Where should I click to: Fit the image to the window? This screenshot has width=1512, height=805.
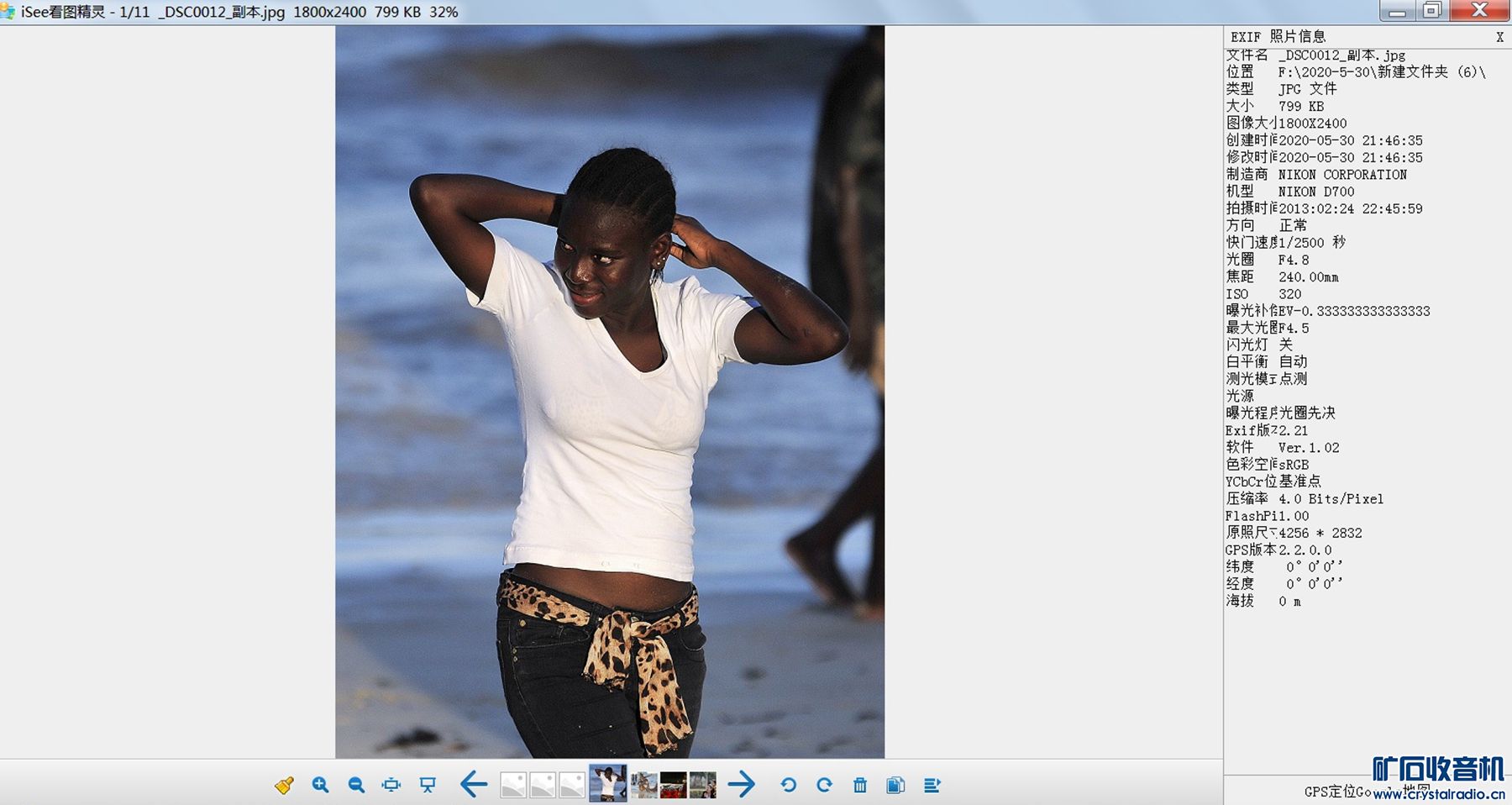391,785
